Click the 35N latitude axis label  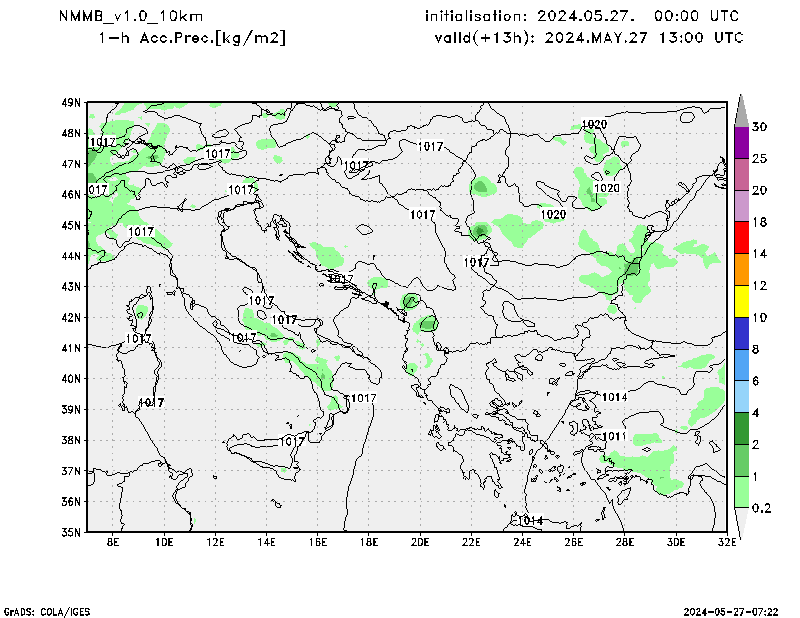(71, 532)
